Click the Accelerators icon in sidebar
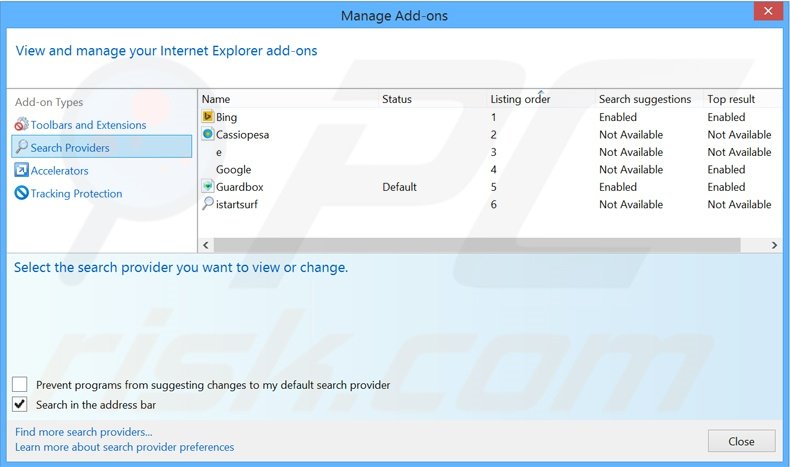 coord(21,171)
